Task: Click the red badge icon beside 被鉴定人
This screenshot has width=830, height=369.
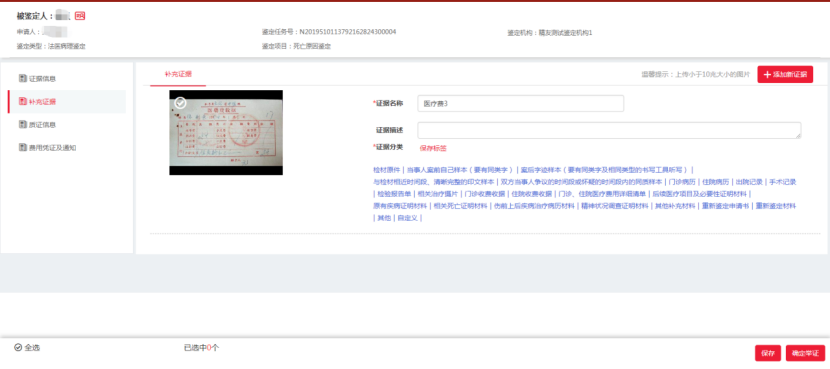Action: pyautogui.click(x=80, y=16)
